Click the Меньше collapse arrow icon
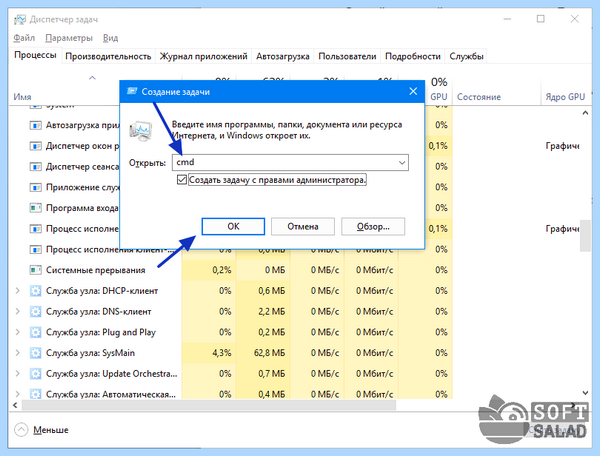Viewport: 600px width, 456px height. [21, 430]
